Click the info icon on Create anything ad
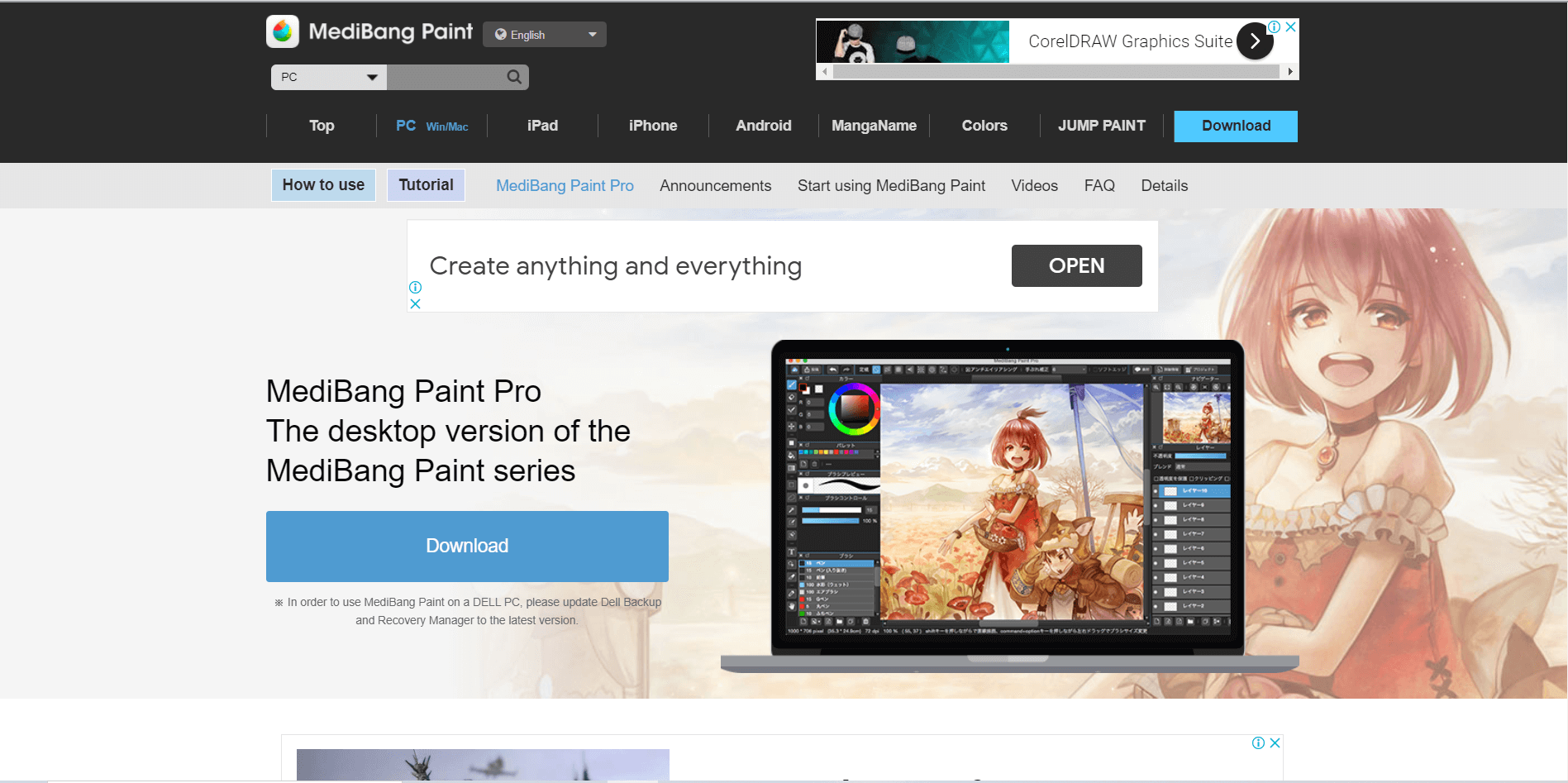This screenshot has width=1568, height=783. 415,287
